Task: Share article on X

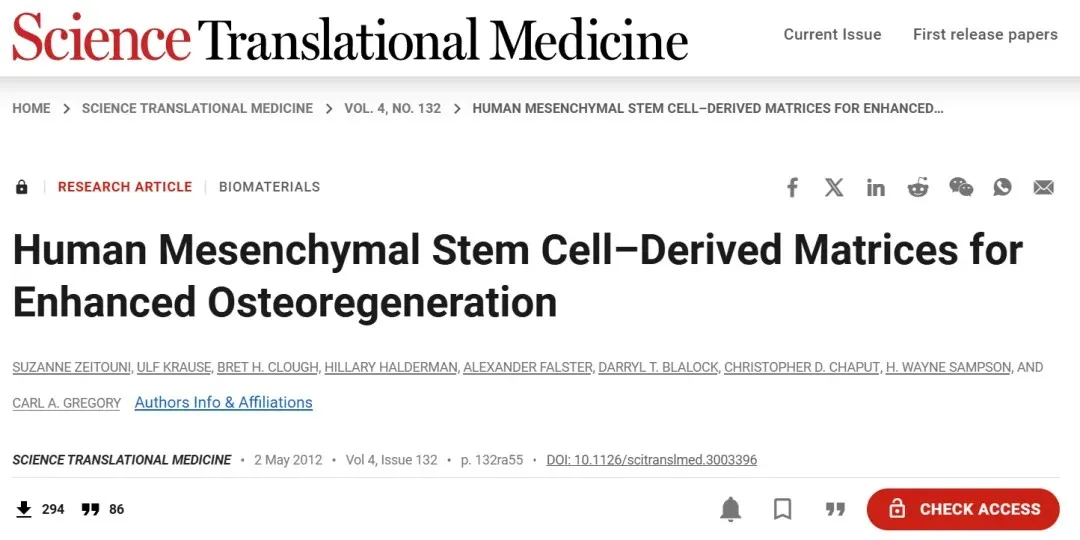Action: 834,187
